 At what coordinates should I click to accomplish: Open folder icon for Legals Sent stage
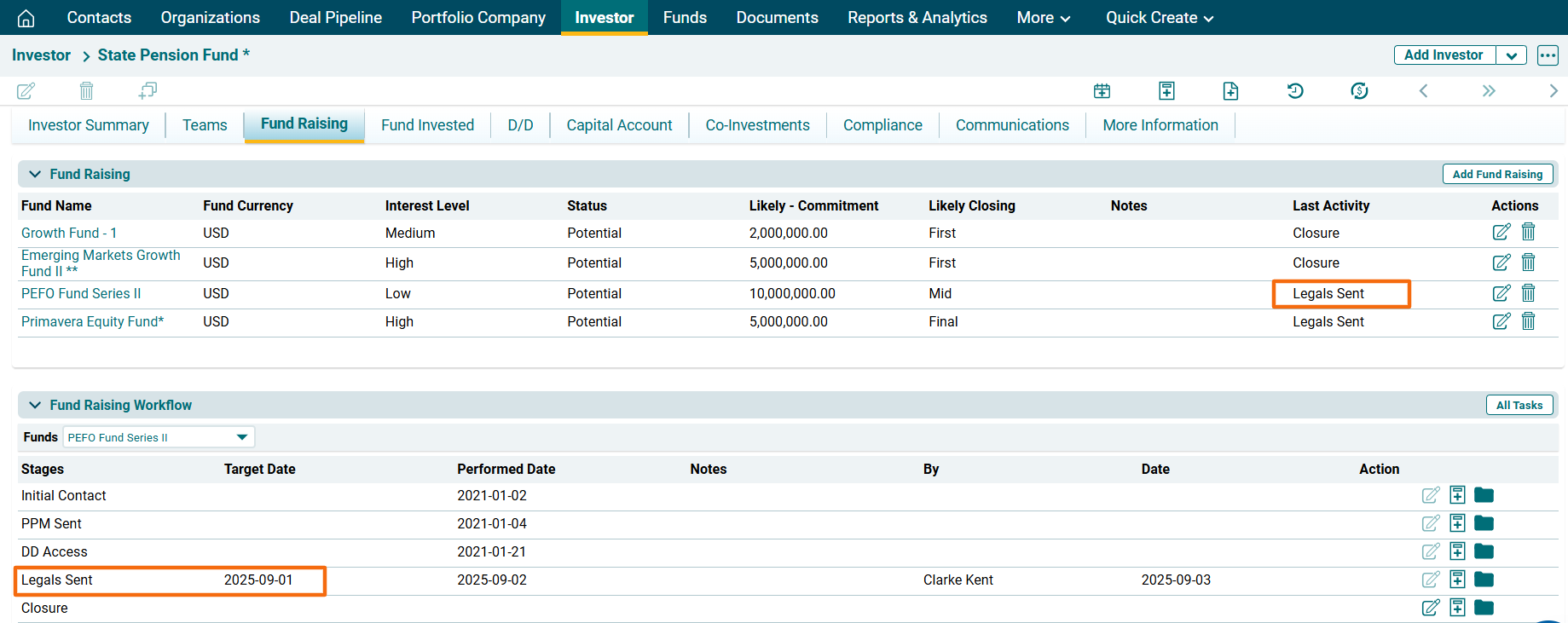point(1484,580)
